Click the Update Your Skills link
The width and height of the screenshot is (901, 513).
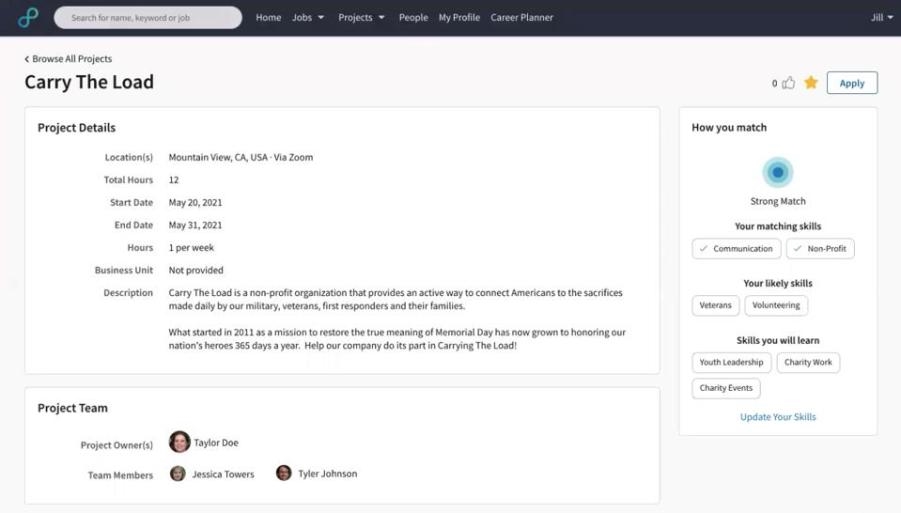(x=777, y=417)
